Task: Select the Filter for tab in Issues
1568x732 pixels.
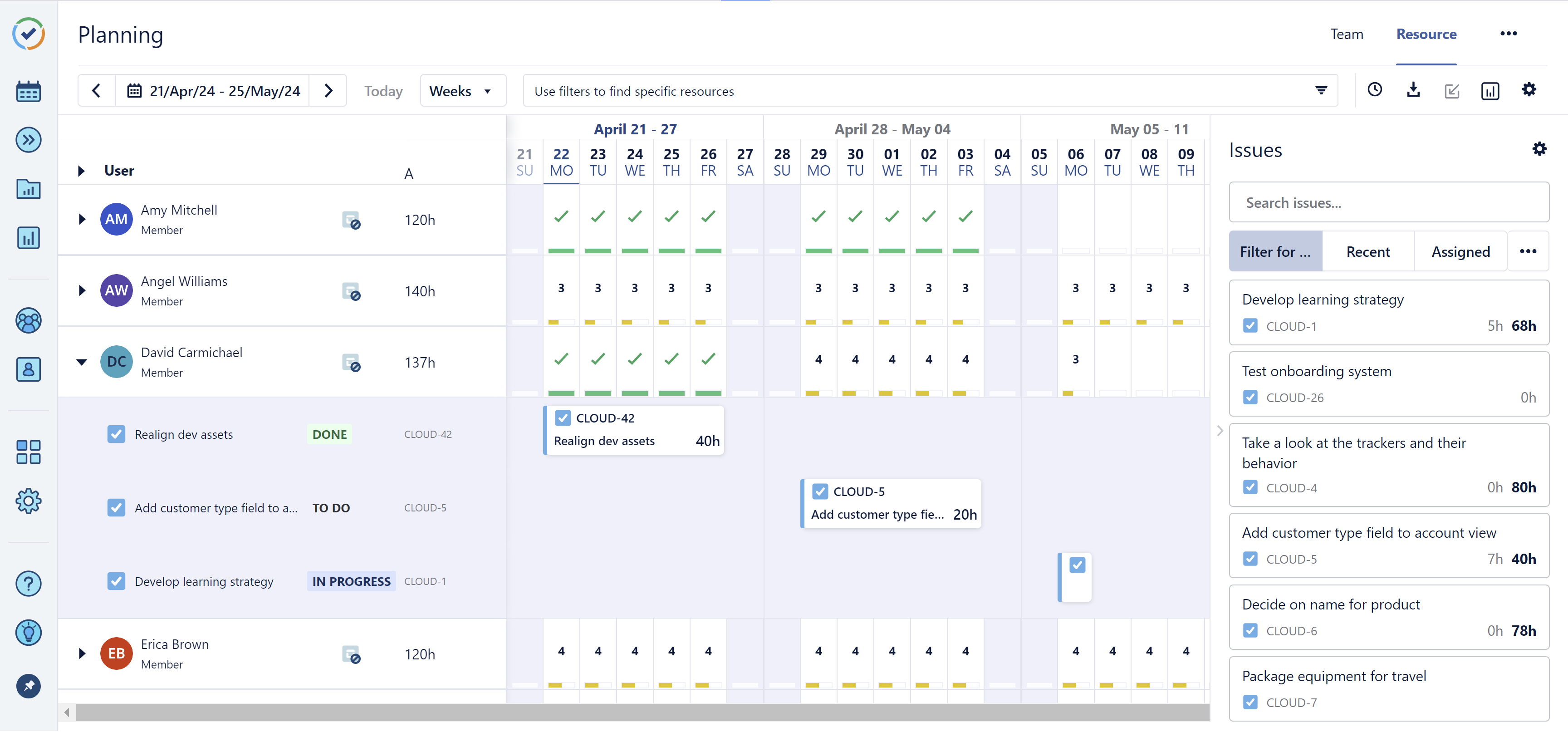Action: coord(1275,251)
